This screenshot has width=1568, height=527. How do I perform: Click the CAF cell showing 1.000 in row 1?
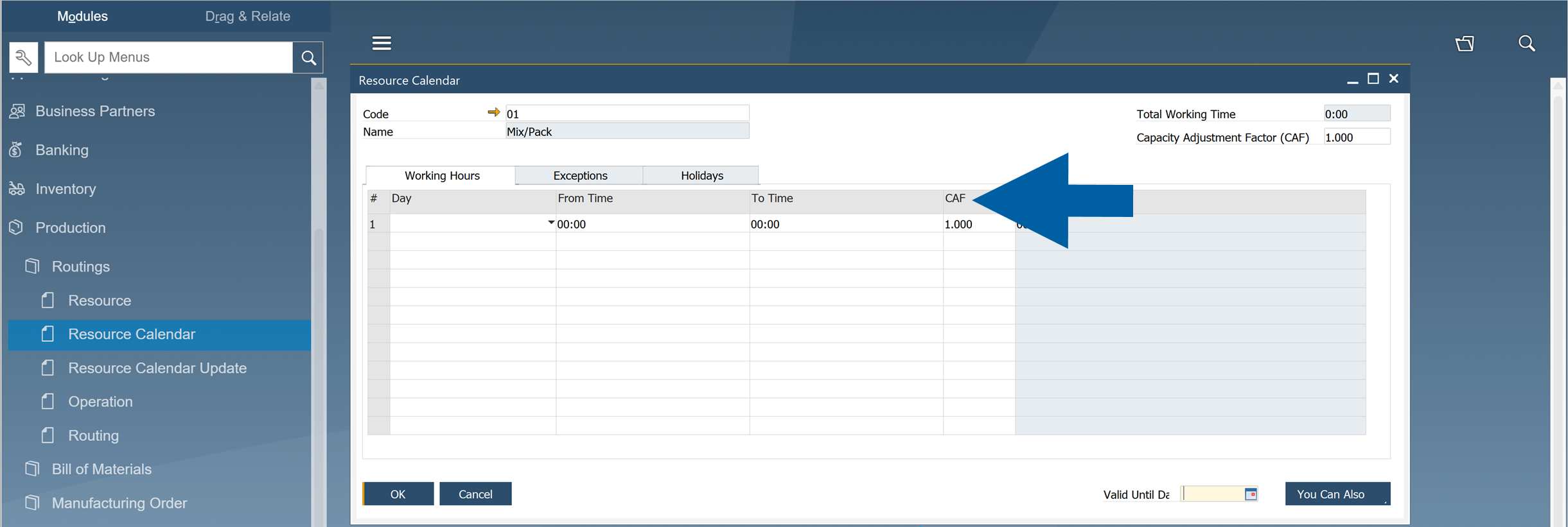pyautogui.click(x=979, y=224)
